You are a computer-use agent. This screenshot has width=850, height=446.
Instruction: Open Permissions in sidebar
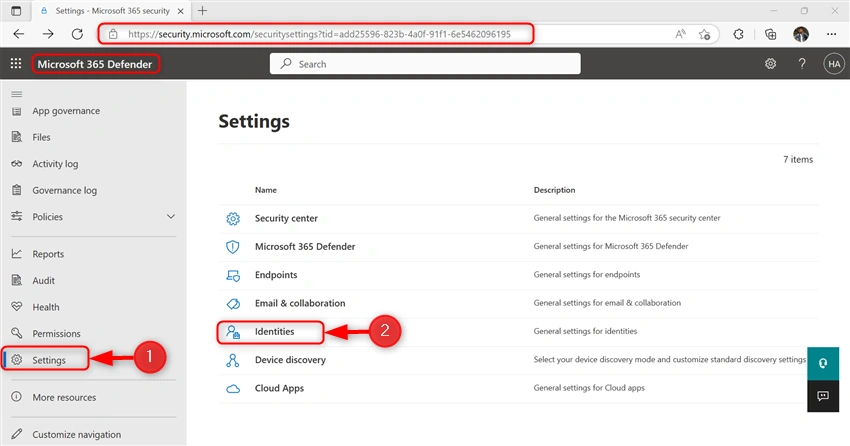[x=56, y=334]
